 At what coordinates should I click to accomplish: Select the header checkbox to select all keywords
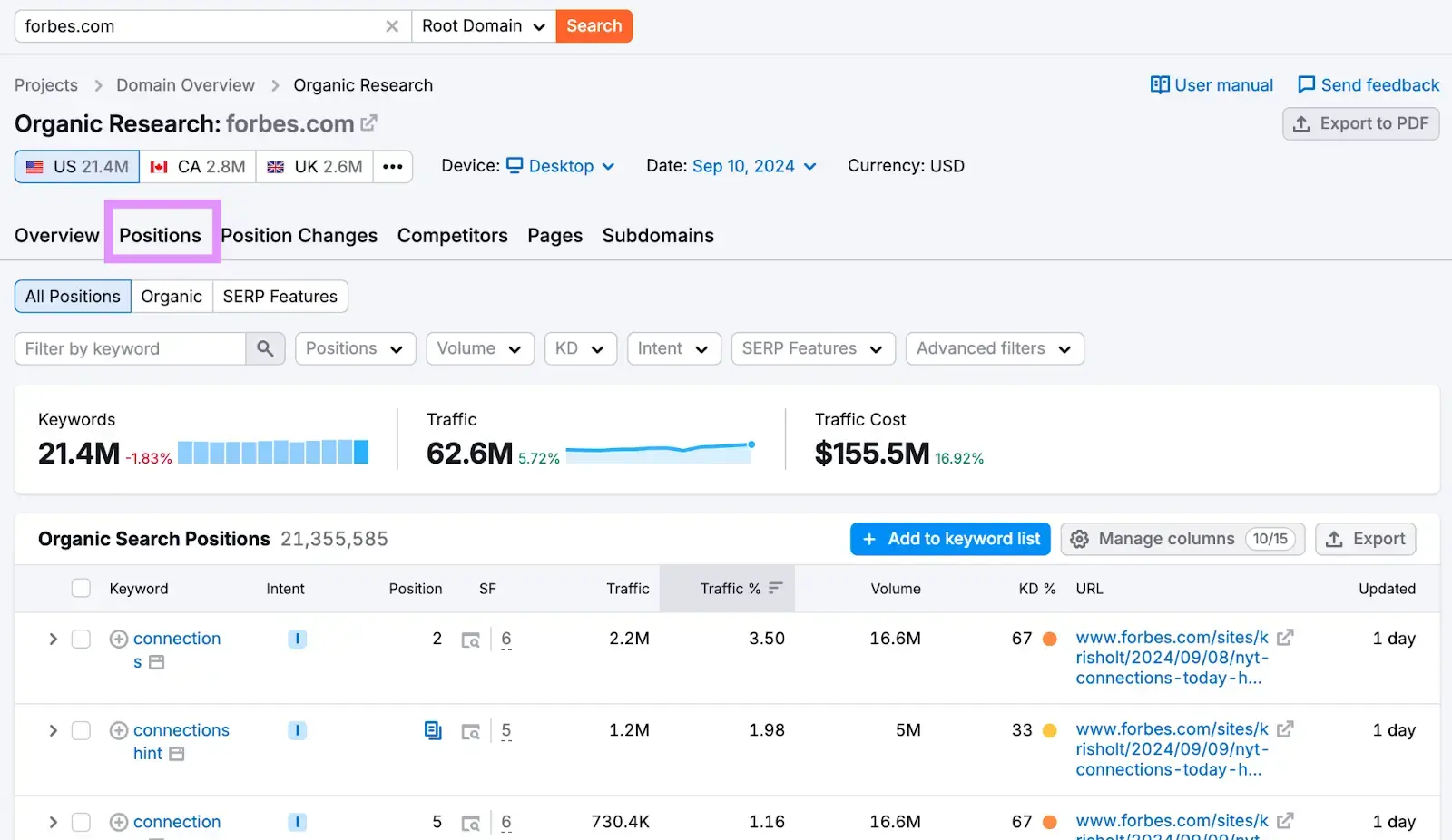tap(80, 587)
